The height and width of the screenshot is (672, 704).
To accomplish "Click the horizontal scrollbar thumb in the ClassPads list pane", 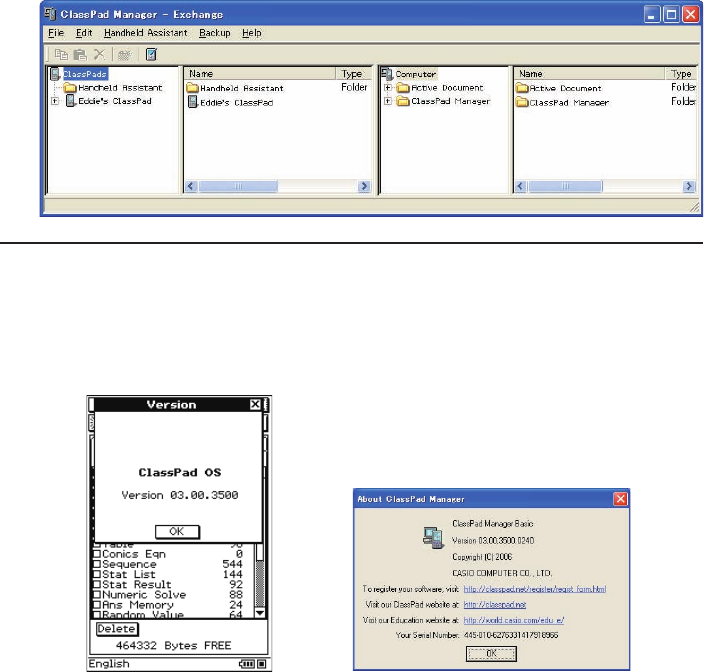I will click(238, 186).
